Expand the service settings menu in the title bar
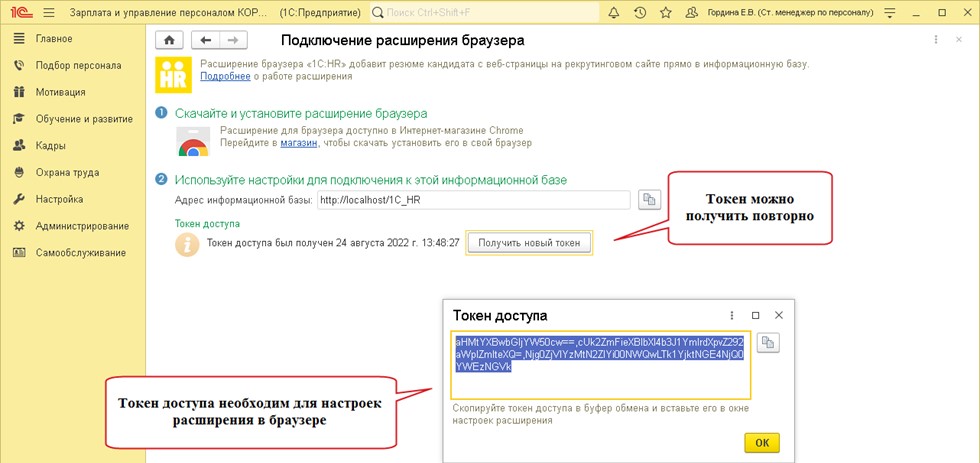Image resolution: width=980 pixels, height=463 pixels. click(x=891, y=12)
